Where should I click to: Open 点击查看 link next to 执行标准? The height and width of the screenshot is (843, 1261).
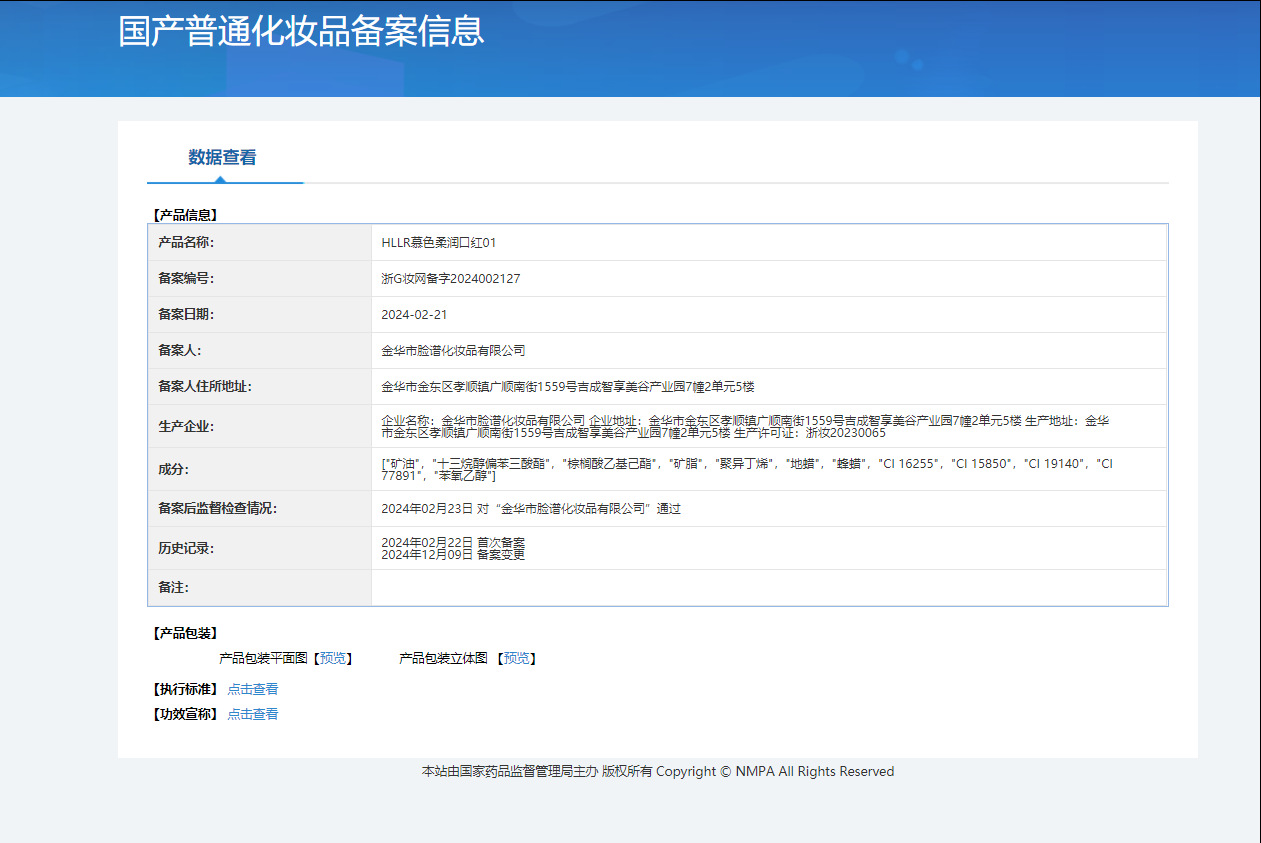point(253,689)
